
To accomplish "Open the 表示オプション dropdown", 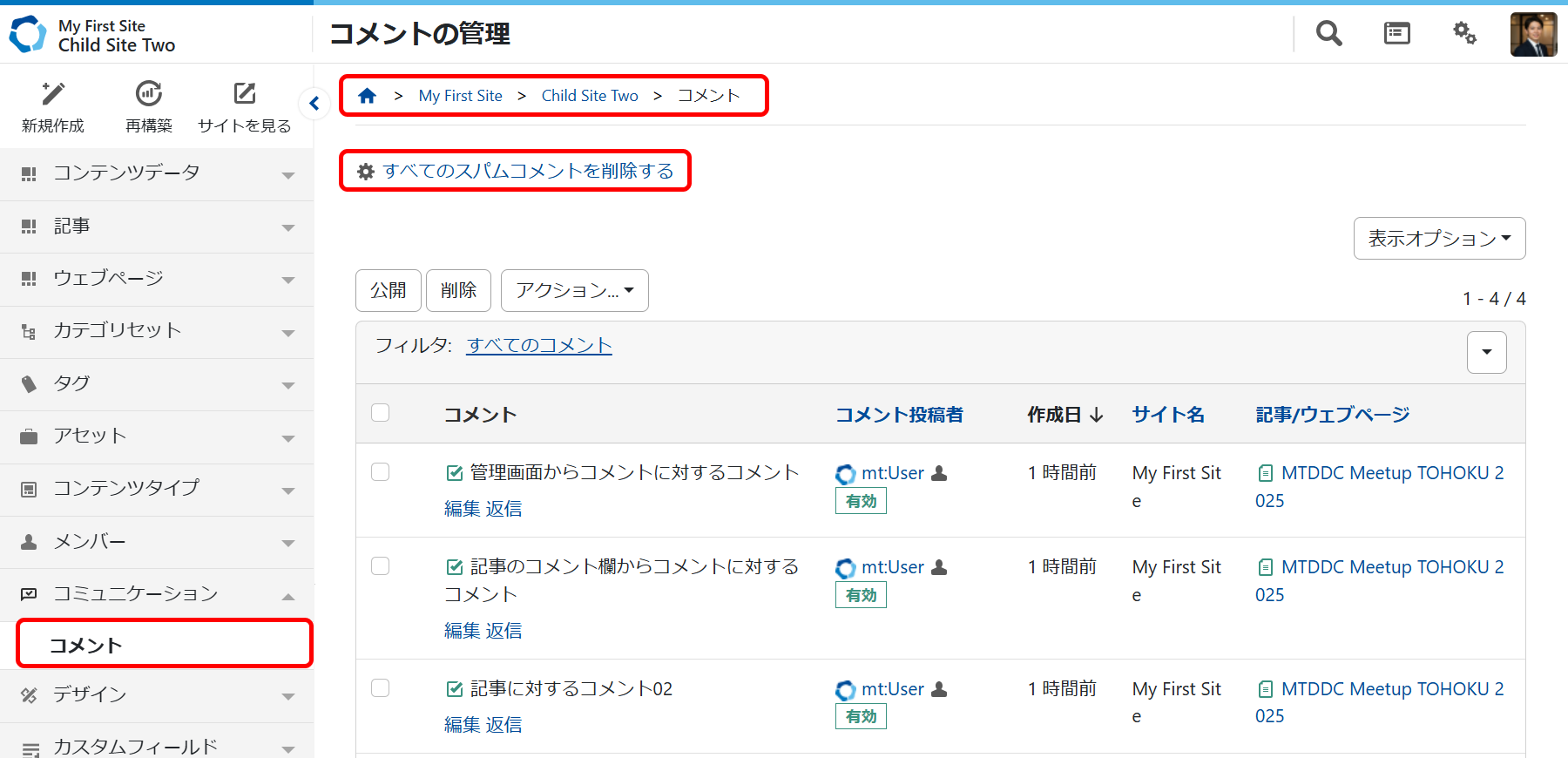I will coord(1439,239).
